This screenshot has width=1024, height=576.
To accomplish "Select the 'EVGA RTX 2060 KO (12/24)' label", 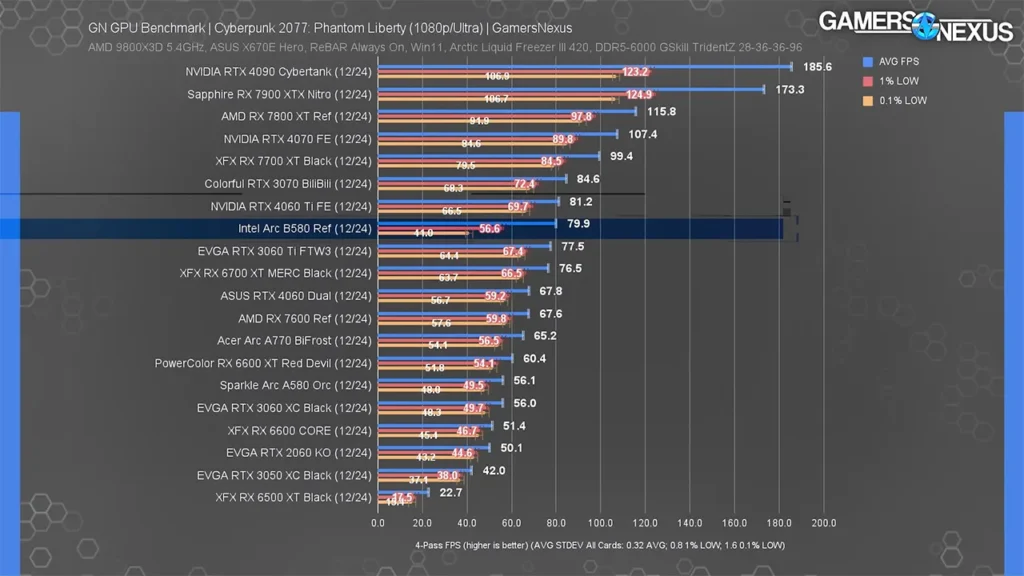I will coord(298,453).
